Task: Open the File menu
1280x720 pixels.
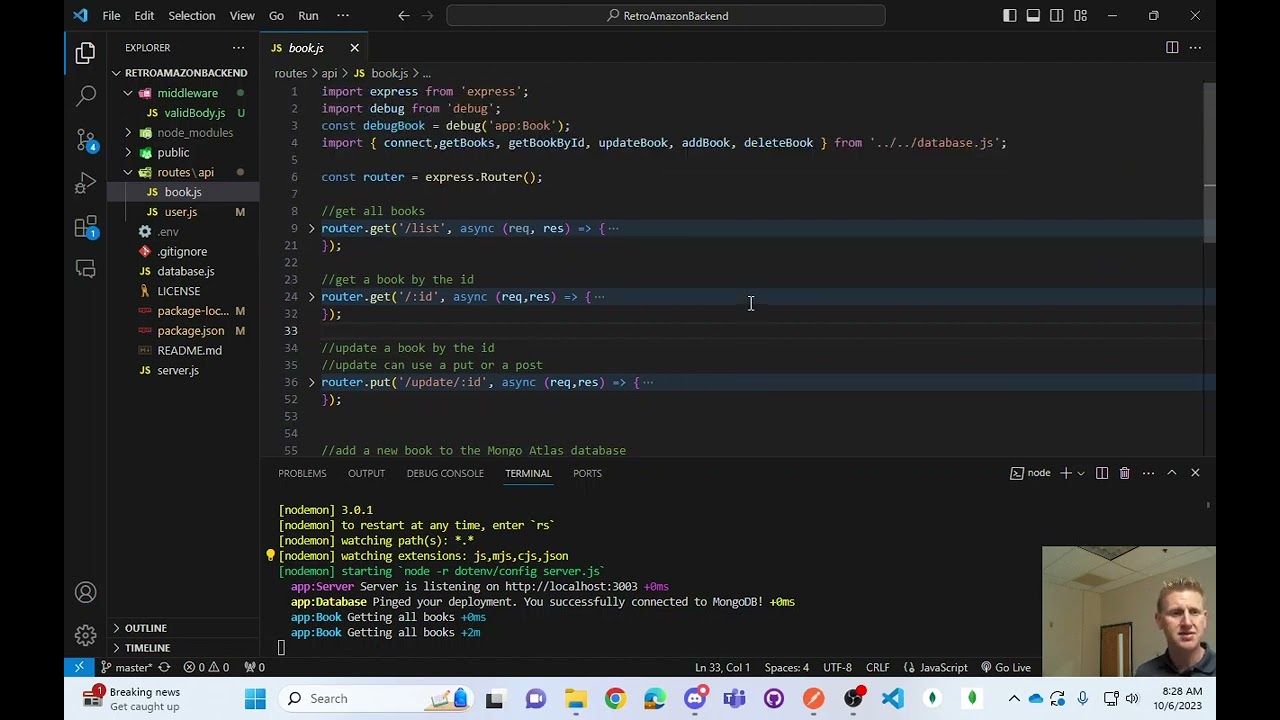Action: 111,15
